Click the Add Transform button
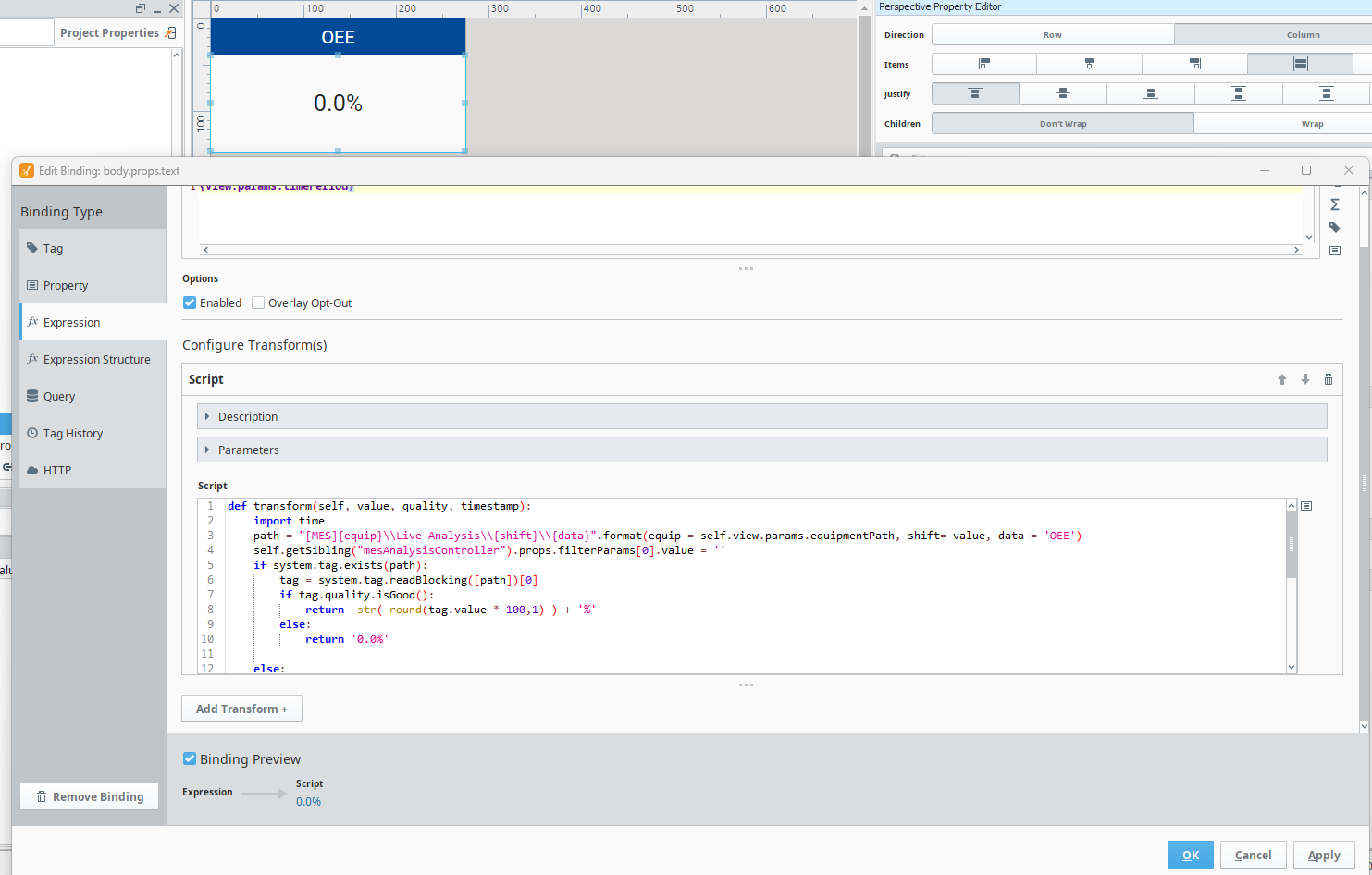1372x875 pixels. coord(241,709)
